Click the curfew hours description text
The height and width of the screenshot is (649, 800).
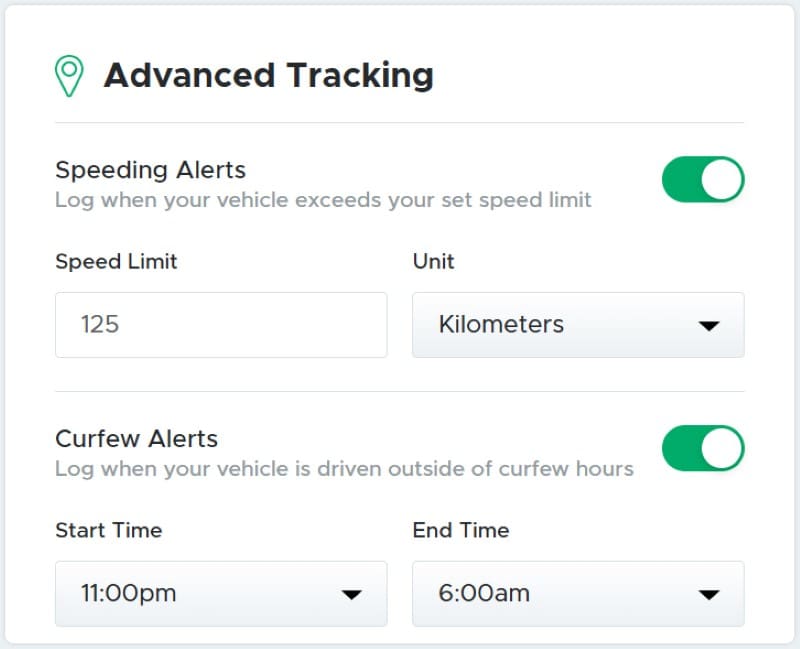[344, 469]
